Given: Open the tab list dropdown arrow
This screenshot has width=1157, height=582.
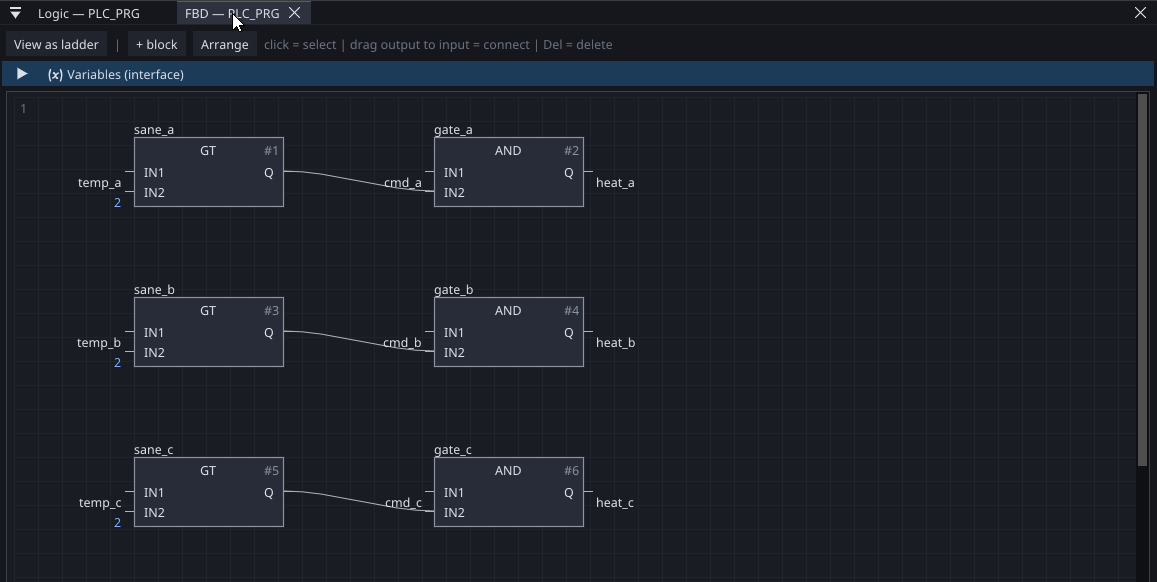Looking at the screenshot, I should click(15, 13).
